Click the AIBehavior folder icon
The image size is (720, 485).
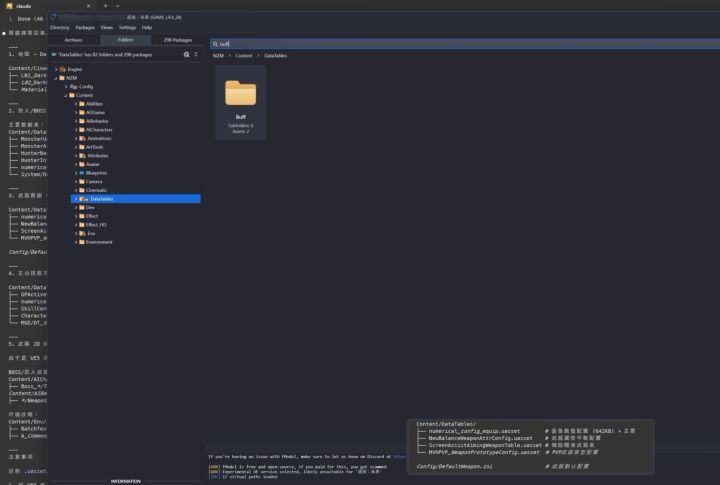pos(82,121)
